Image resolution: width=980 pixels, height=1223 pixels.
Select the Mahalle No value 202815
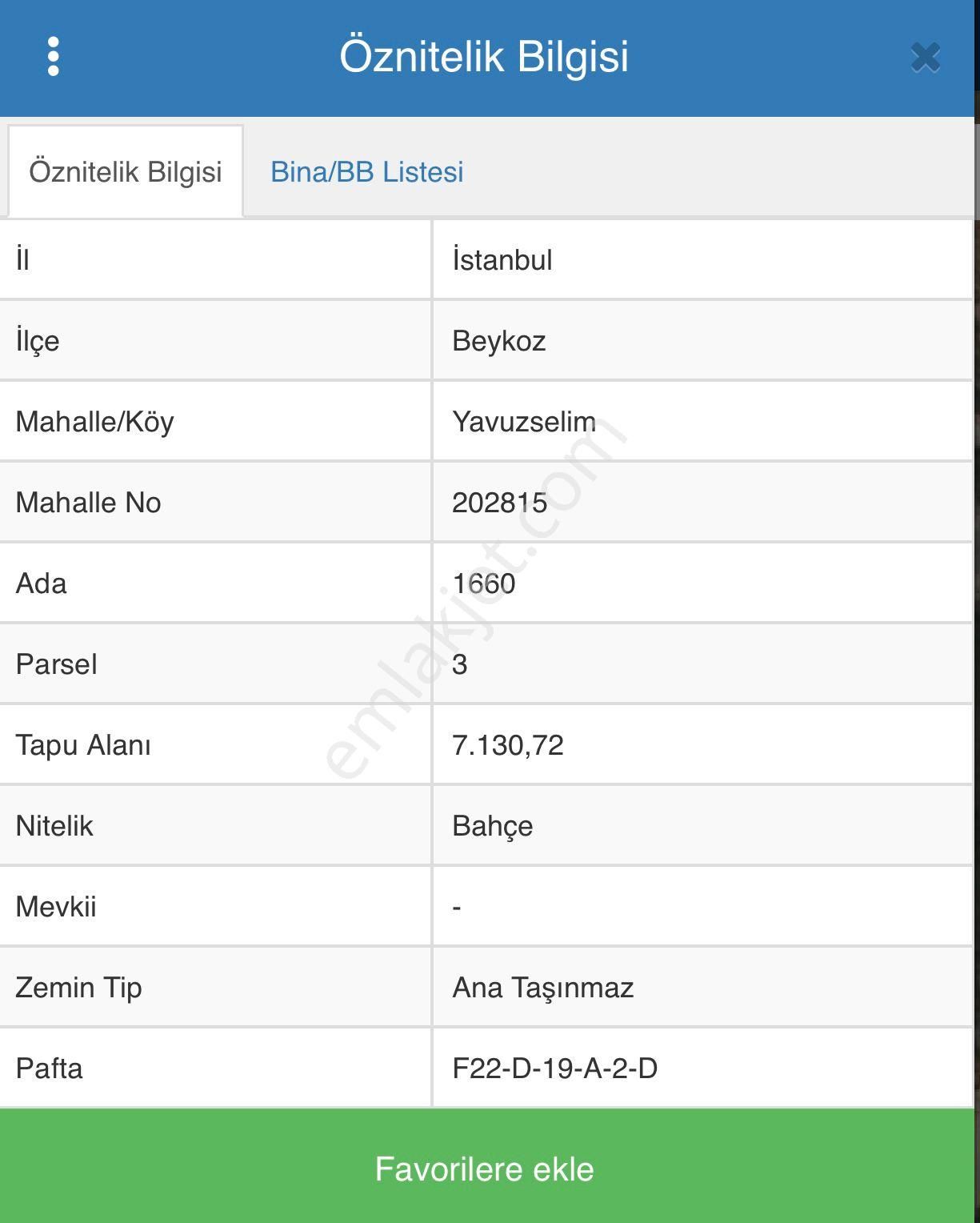point(500,503)
